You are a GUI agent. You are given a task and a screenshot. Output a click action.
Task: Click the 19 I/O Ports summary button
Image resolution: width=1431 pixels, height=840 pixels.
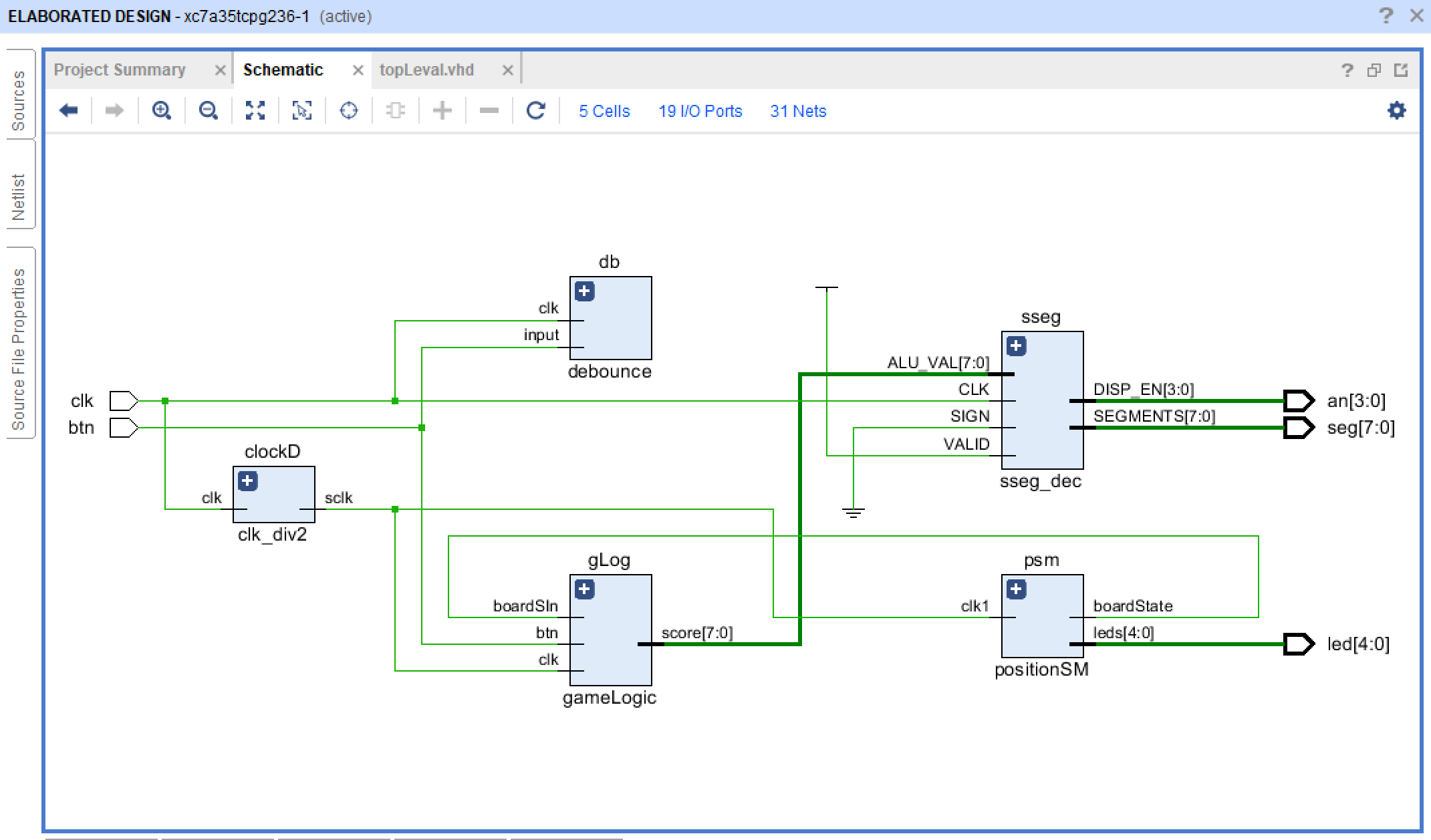[x=700, y=112]
